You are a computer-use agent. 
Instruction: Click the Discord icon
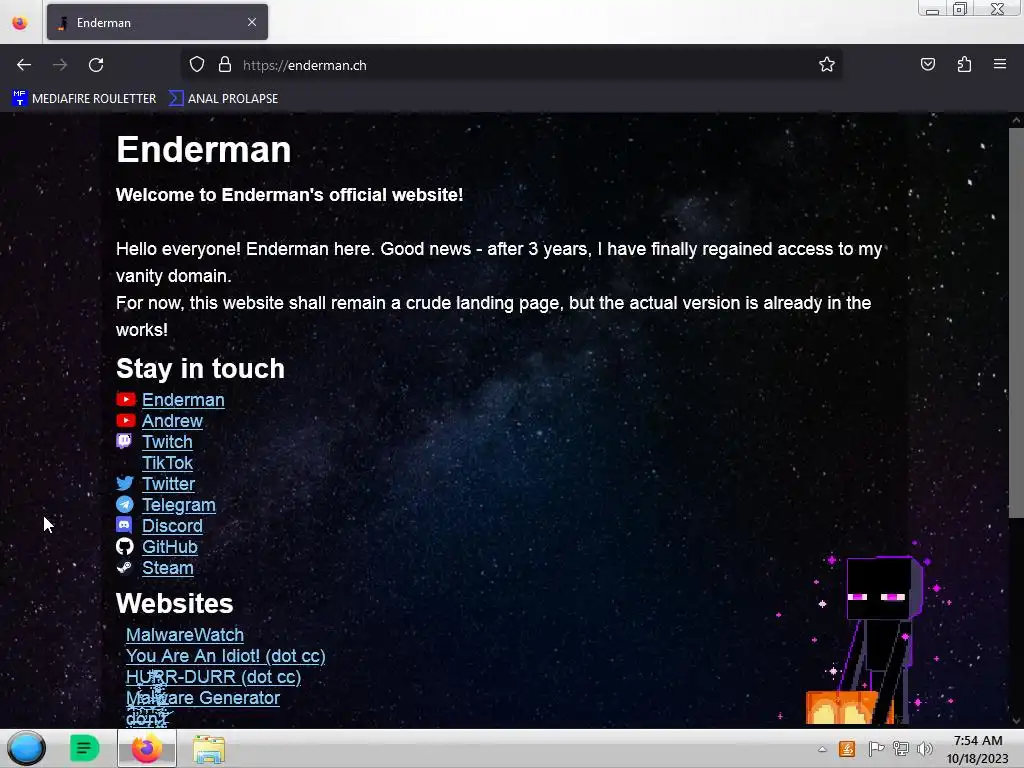(124, 525)
